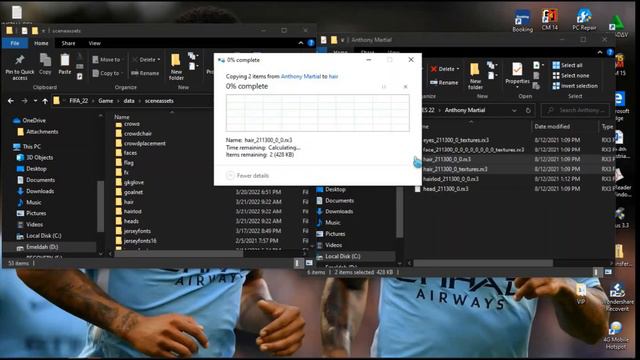Click Game in the breadcrumb path

[105, 101]
